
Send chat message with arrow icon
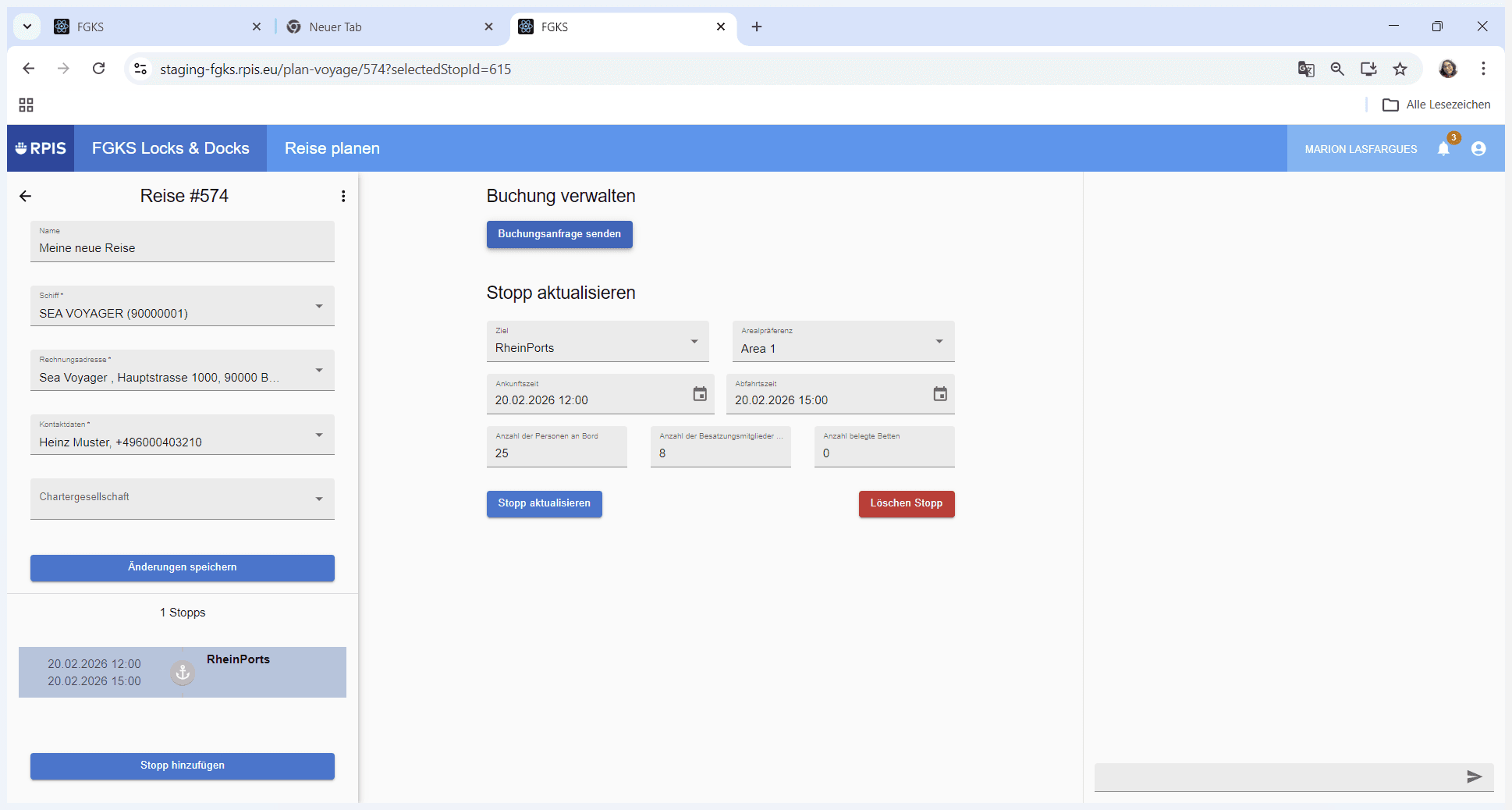pyautogui.click(x=1474, y=776)
